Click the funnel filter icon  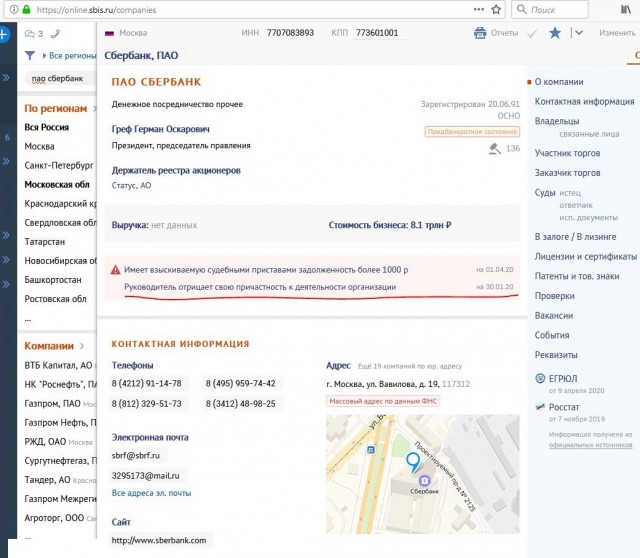pyautogui.click(x=30, y=56)
